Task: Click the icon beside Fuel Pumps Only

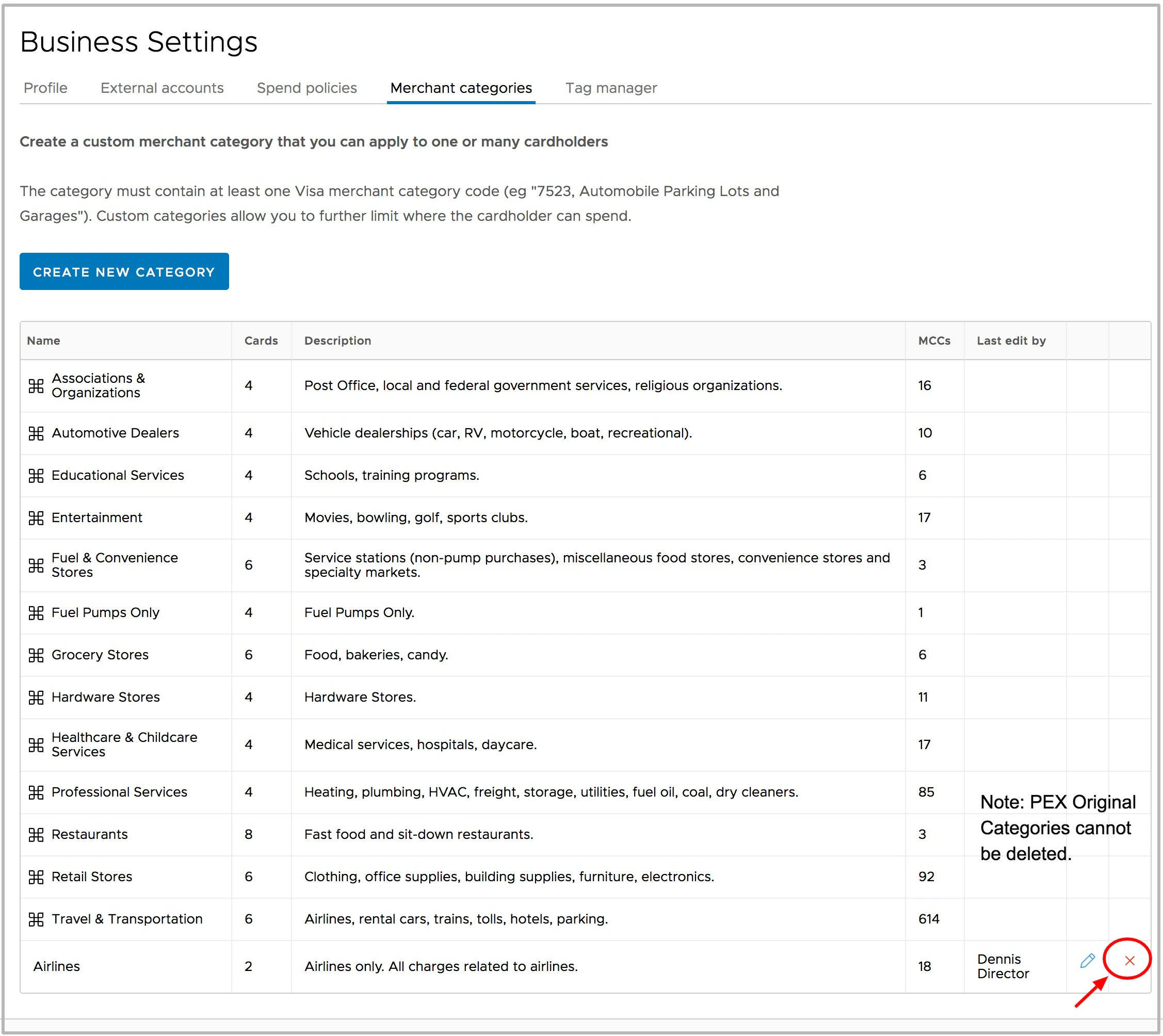Action: pyautogui.click(x=36, y=612)
